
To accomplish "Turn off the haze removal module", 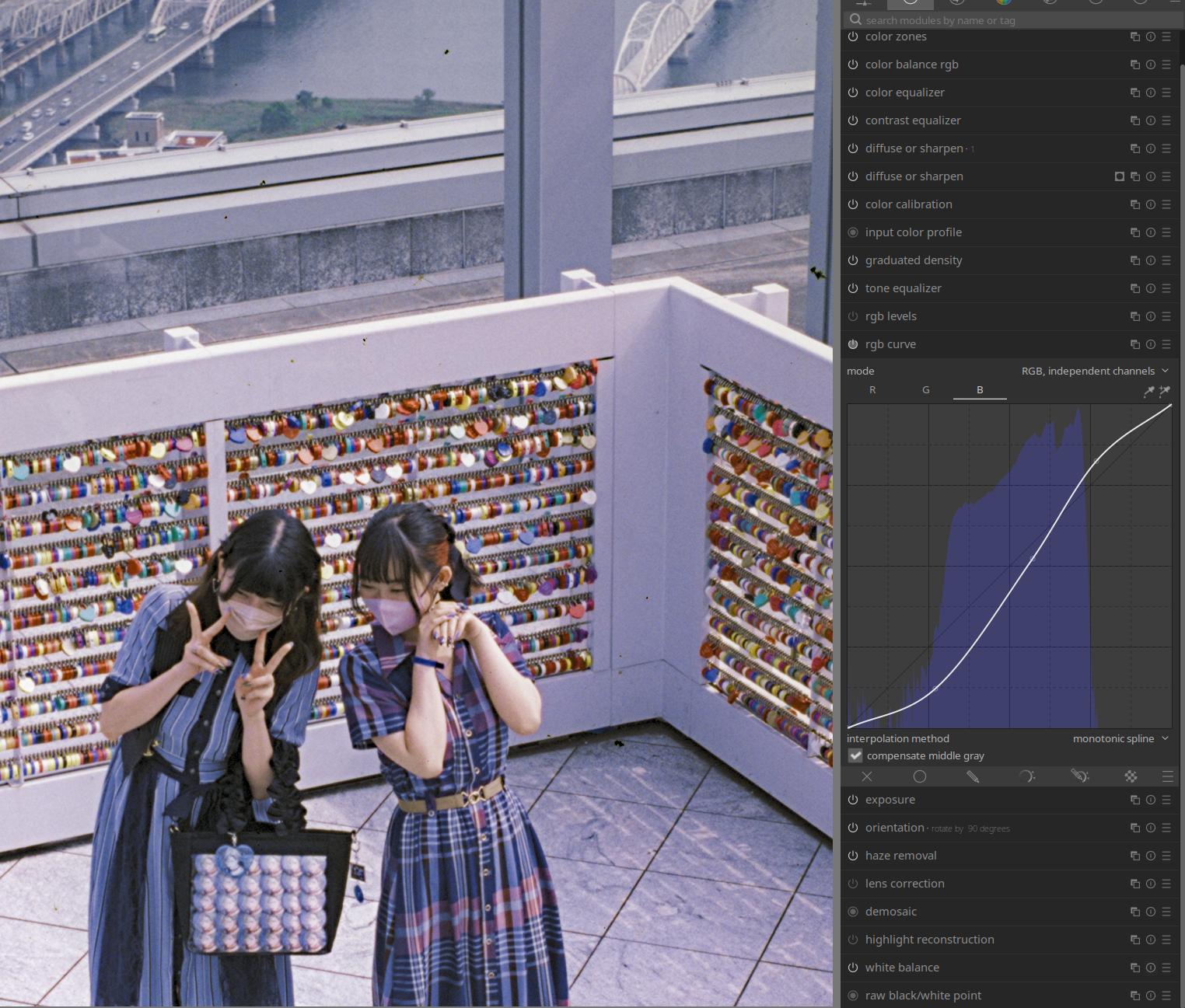I will click(x=853, y=856).
